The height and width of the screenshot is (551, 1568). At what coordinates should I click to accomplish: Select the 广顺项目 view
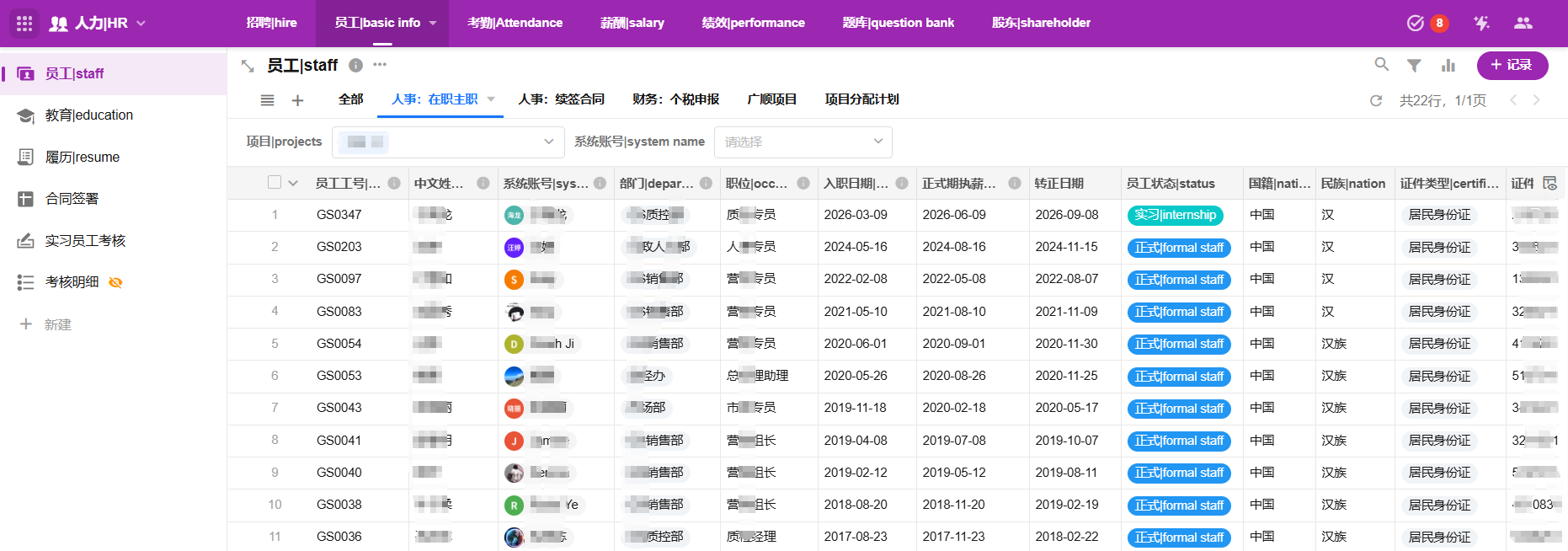point(771,99)
